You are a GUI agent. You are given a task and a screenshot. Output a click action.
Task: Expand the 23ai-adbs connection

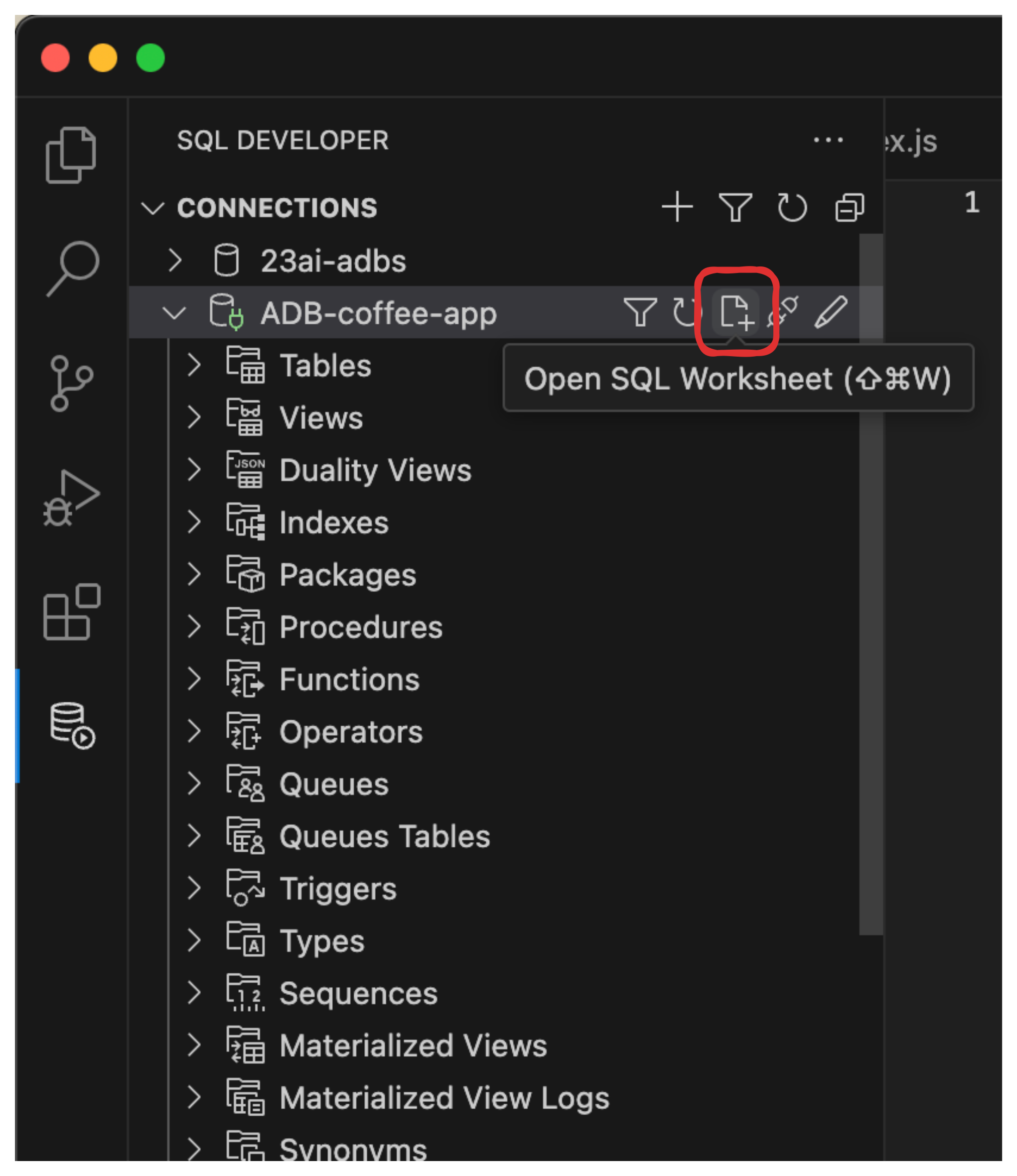pos(175,261)
